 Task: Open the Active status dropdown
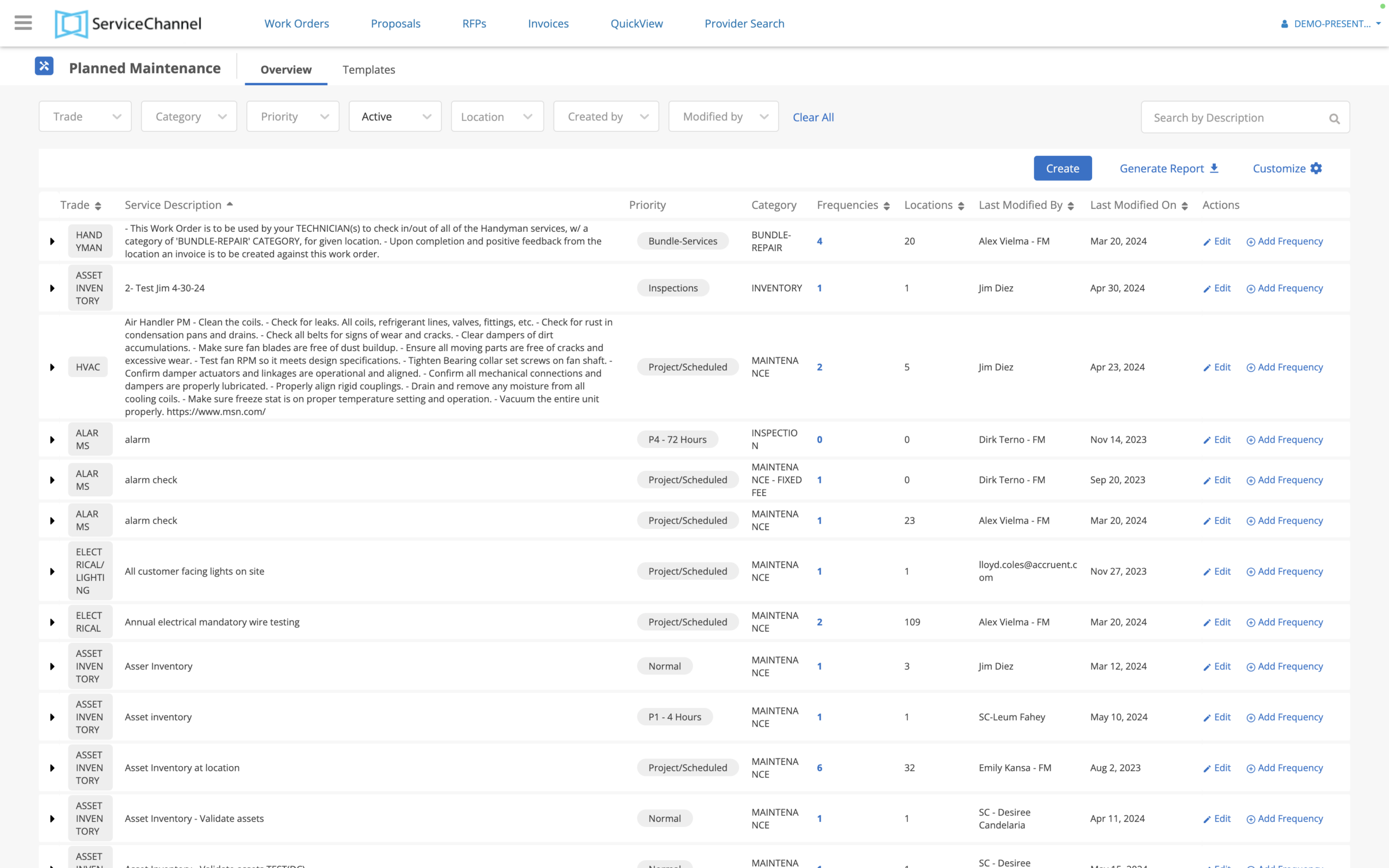click(395, 117)
